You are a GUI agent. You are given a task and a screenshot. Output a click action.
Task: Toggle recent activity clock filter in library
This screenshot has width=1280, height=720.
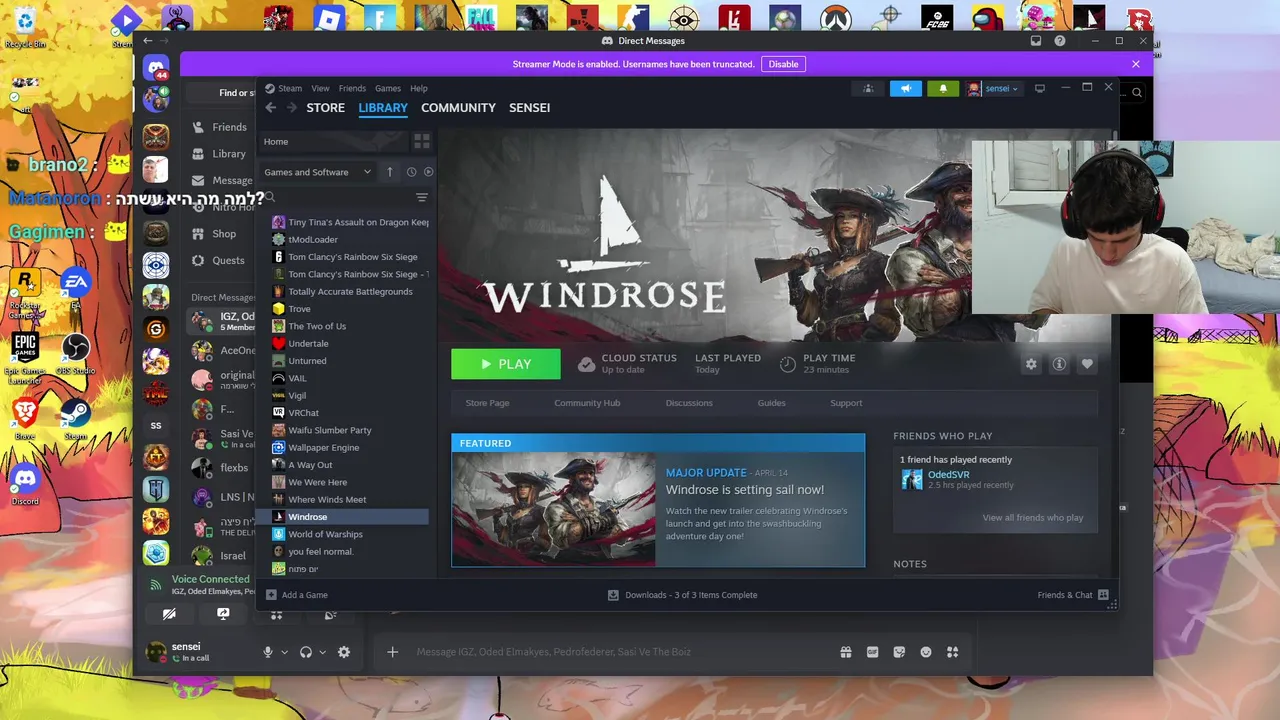click(411, 172)
